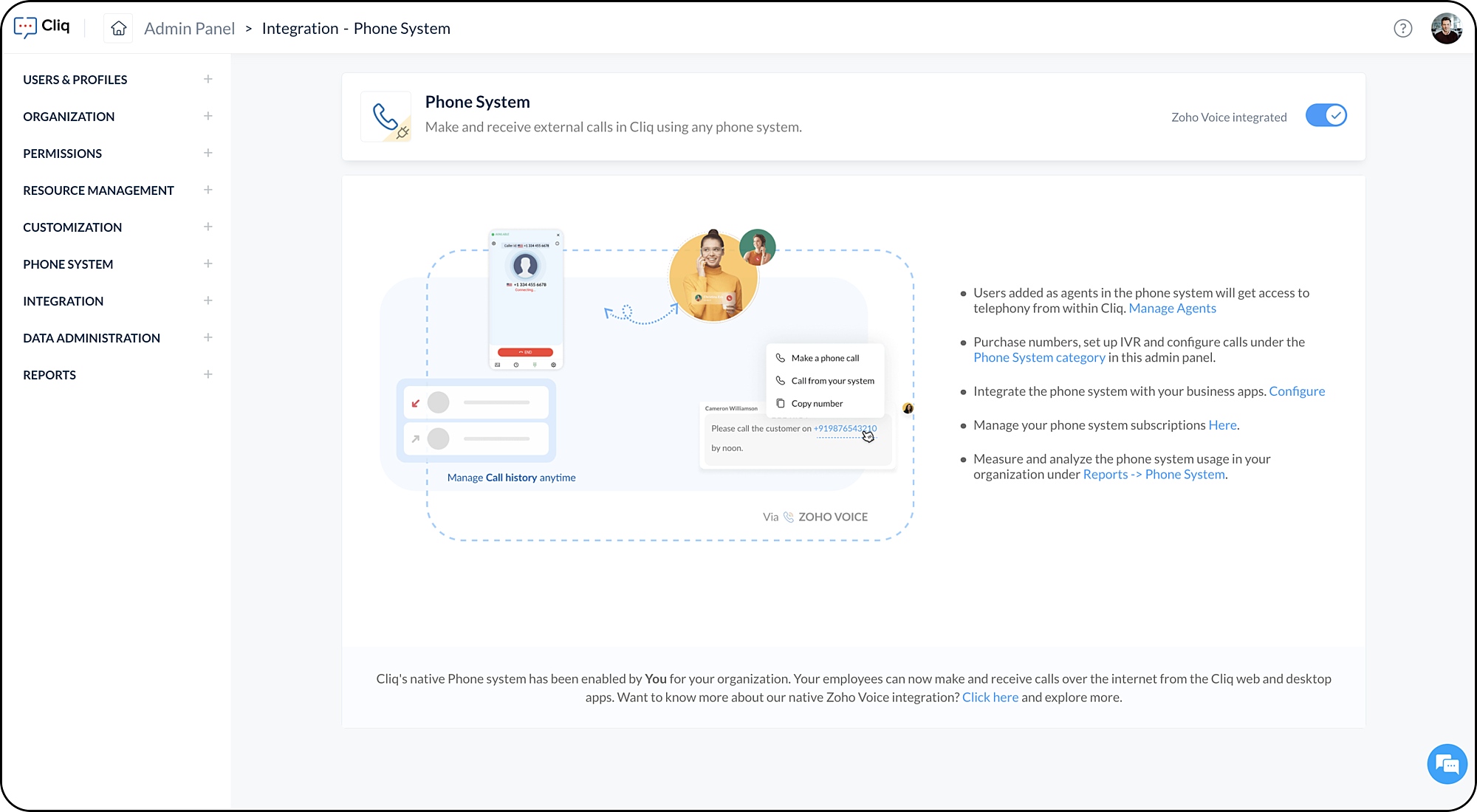Expand the Organization plus icon
This screenshot has height=812, width=1477.
(208, 116)
